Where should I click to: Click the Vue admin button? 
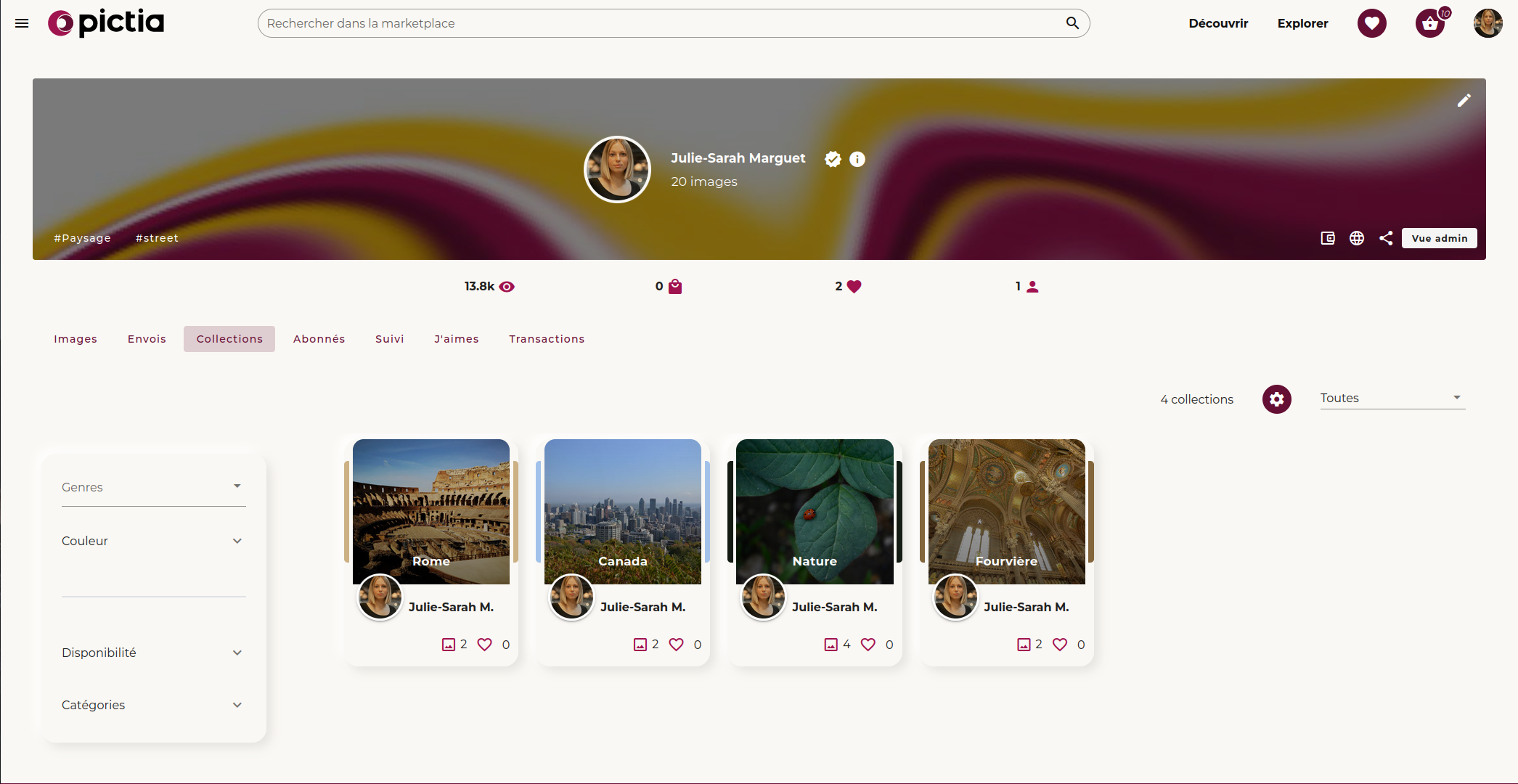(1439, 238)
